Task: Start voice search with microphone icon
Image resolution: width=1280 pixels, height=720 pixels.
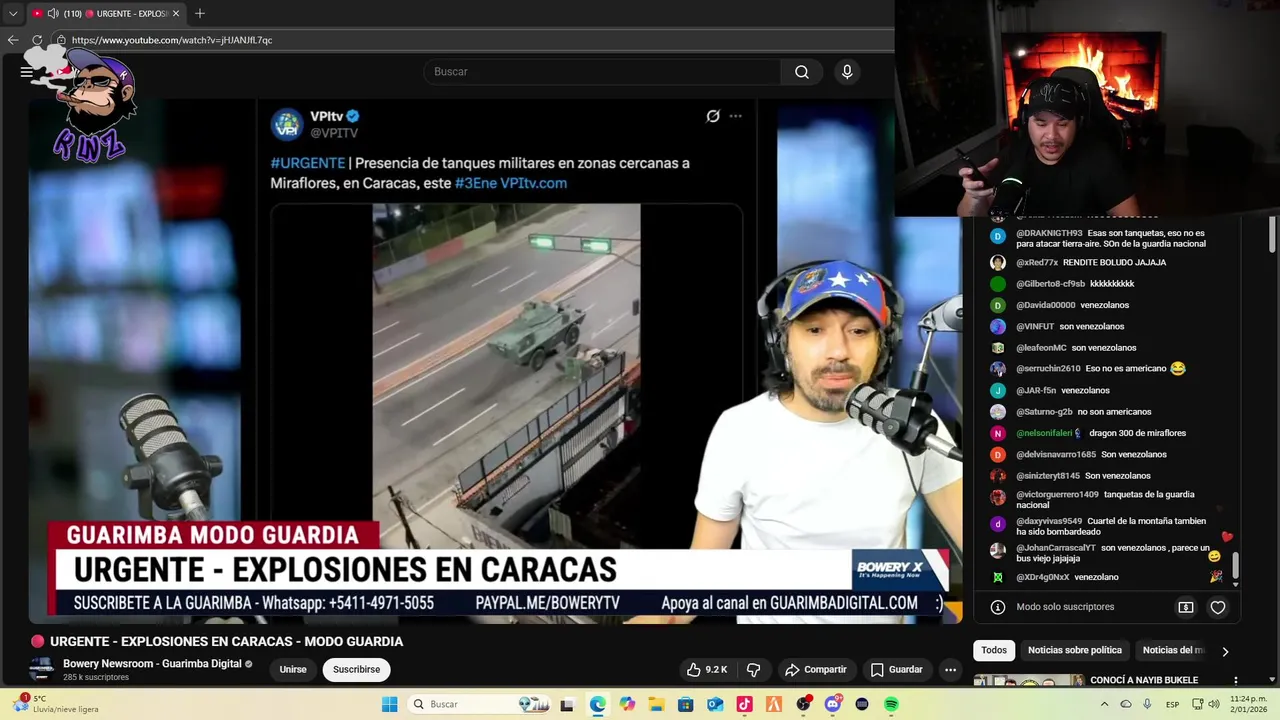Action: click(x=847, y=72)
